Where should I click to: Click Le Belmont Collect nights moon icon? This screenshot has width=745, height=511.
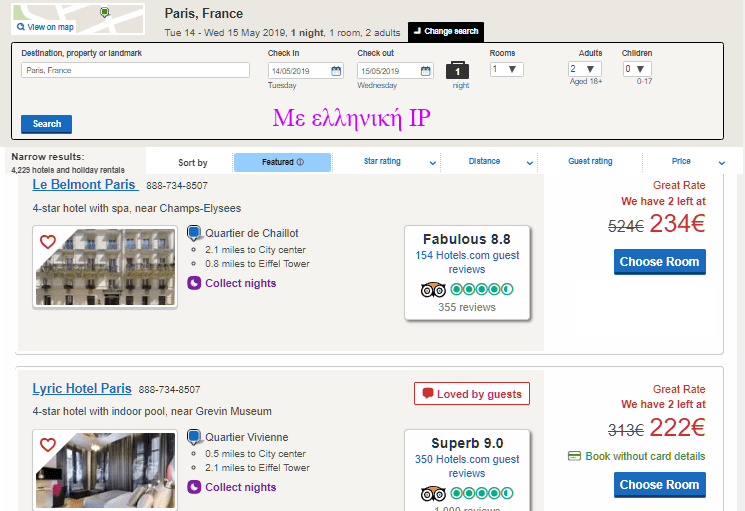pos(194,283)
